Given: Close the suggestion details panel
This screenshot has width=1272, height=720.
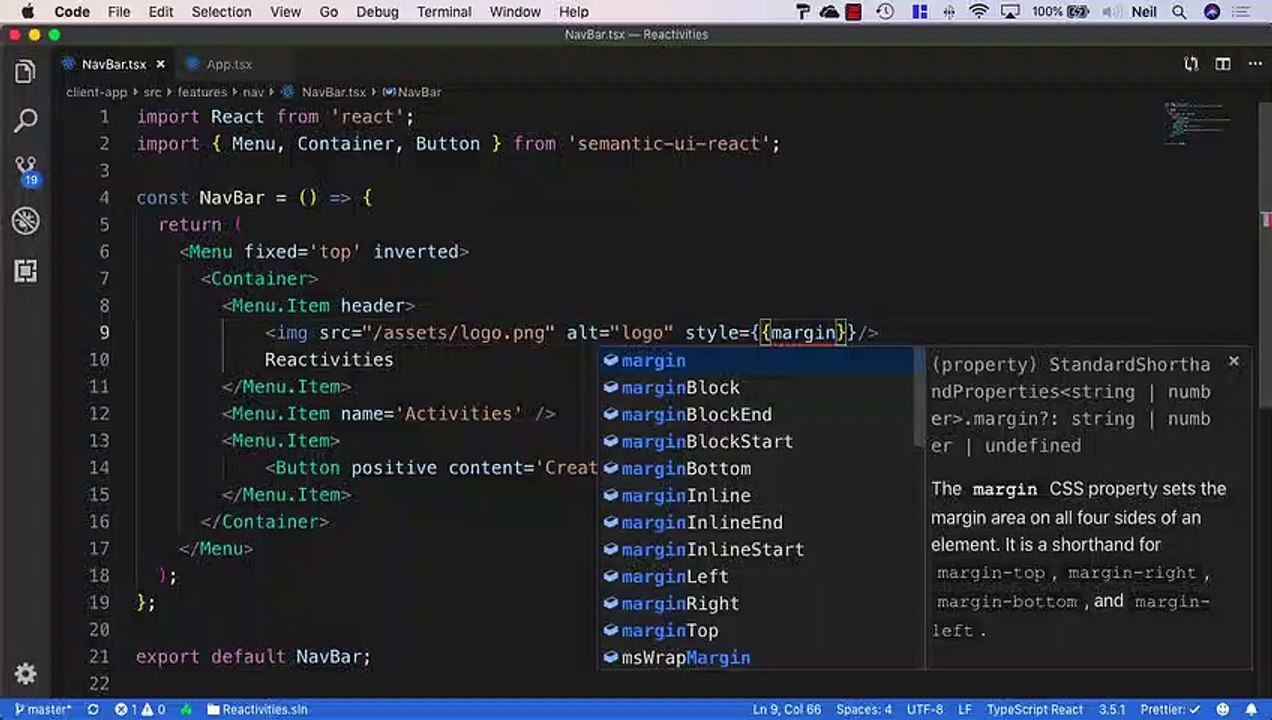Looking at the screenshot, I should tap(1233, 361).
